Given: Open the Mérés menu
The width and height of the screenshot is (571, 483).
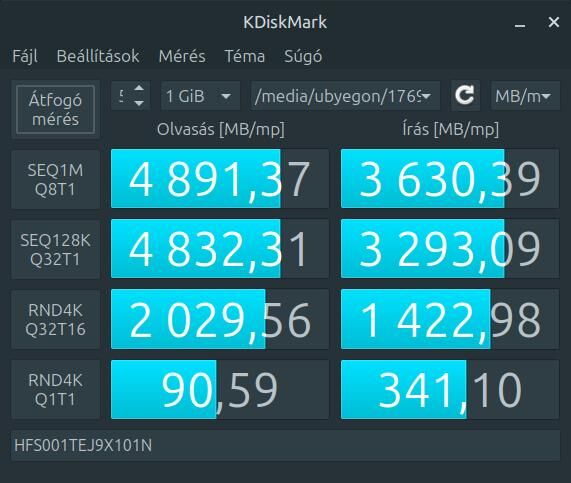Looking at the screenshot, I should [182, 56].
